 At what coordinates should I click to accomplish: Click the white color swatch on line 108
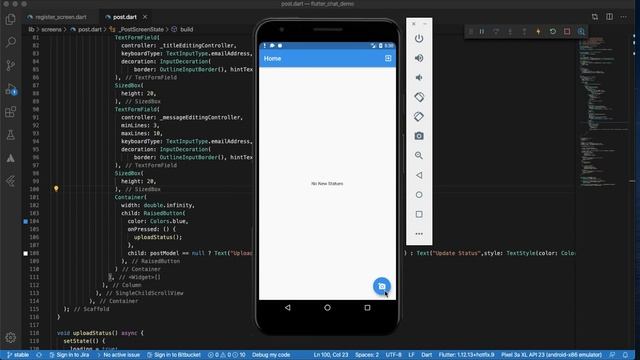coord(25,253)
